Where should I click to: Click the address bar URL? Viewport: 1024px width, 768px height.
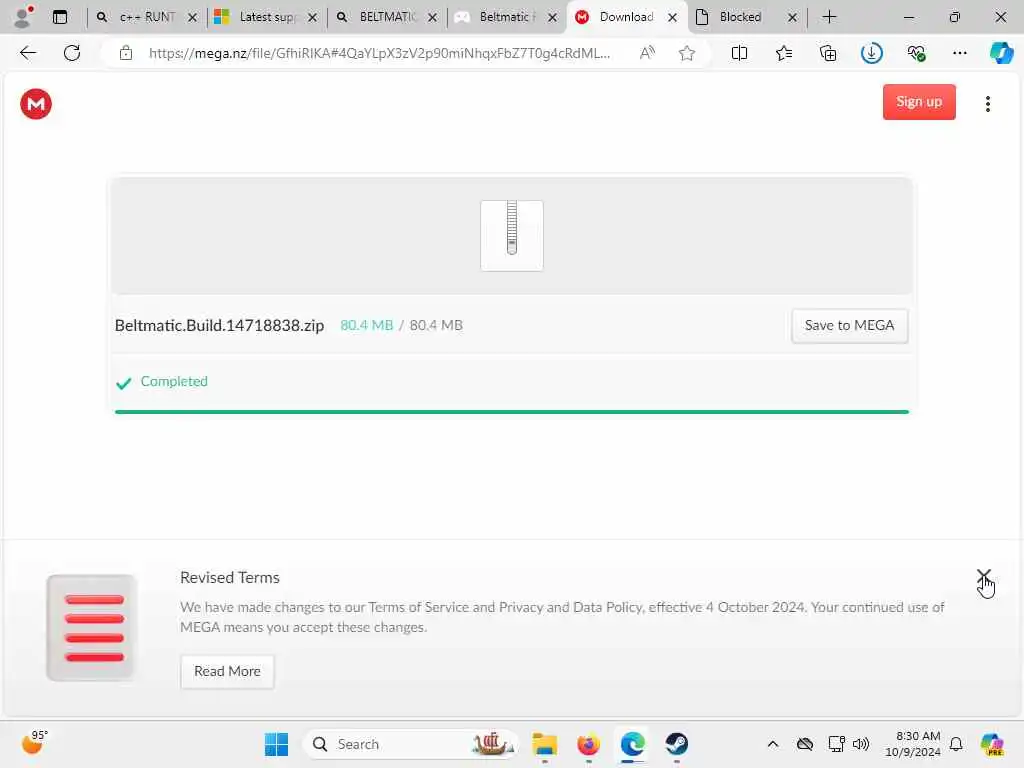(379, 53)
